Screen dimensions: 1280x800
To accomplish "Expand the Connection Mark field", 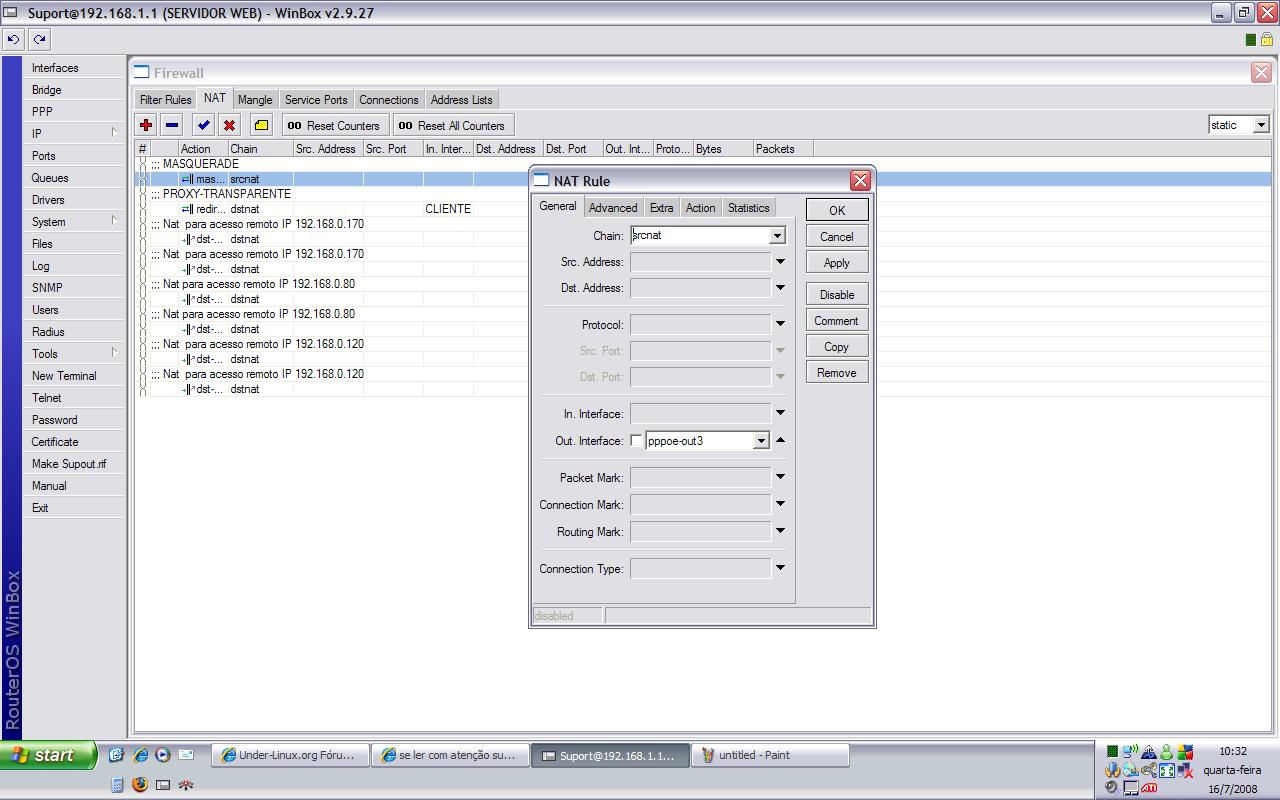I will click(x=780, y=504).
